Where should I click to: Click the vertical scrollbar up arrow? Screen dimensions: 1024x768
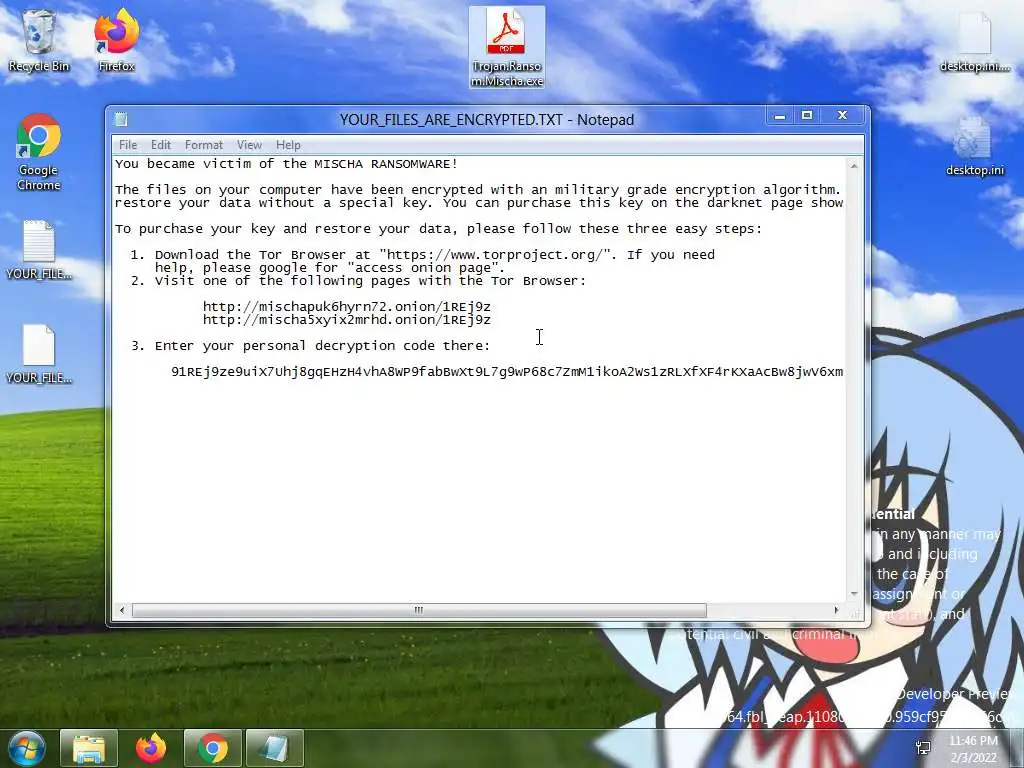(x=854, y=166)
